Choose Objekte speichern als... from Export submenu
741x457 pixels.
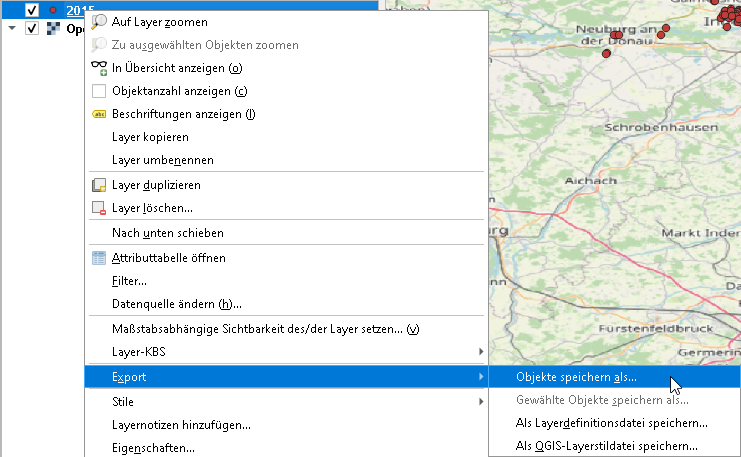pyautogui.click(x=576, y=378)
